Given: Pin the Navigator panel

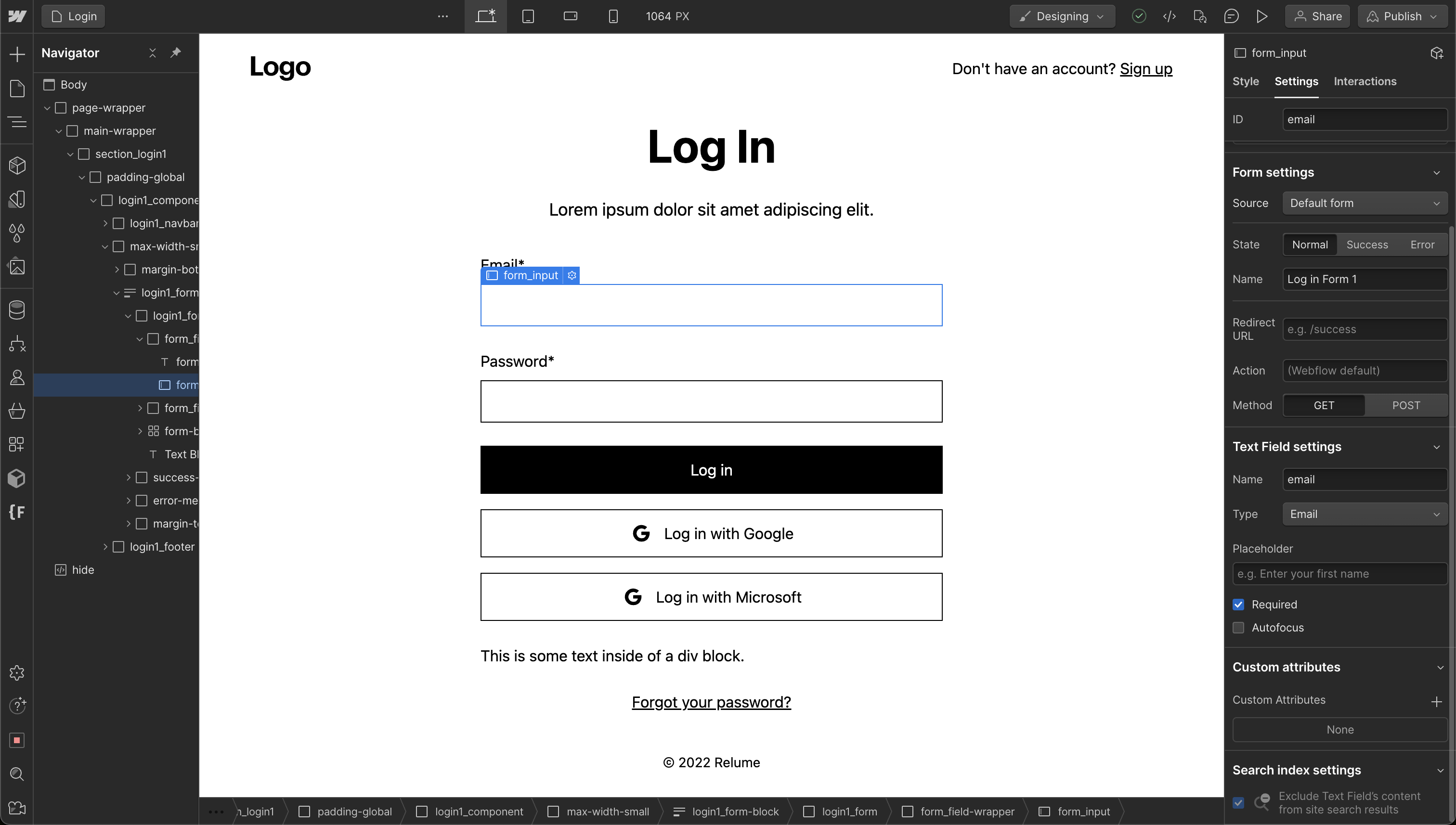Looking at the screenshot, I should pos(176,52).
